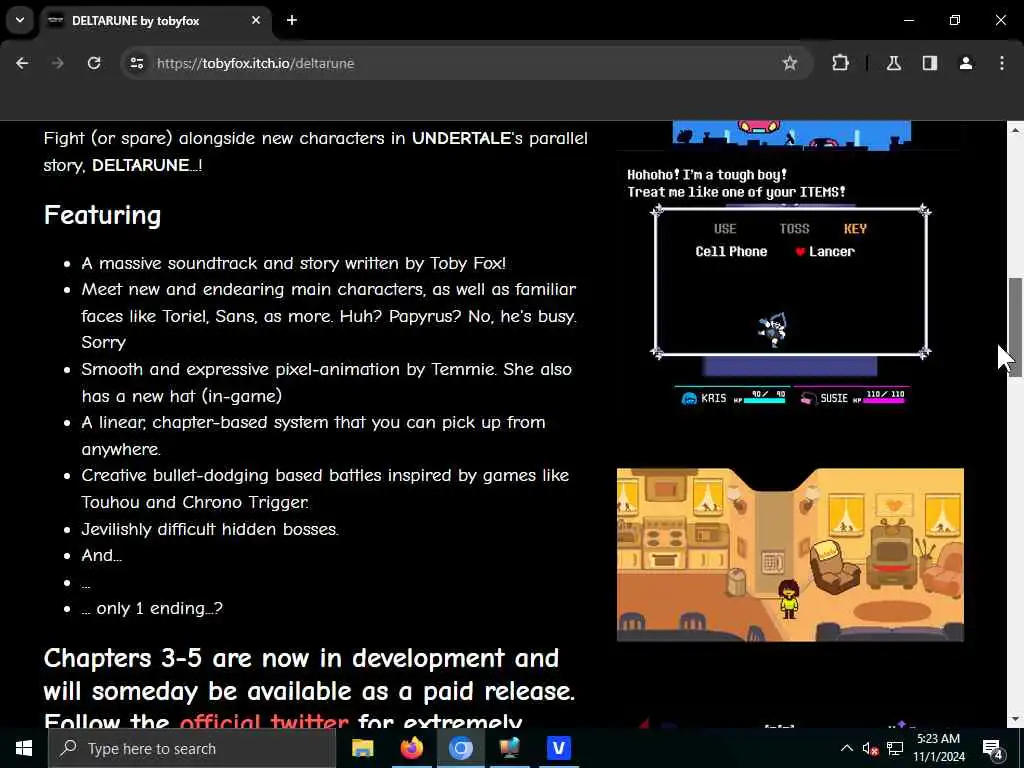Click '... only 1 ending...?' bullet
Viewport: 1024px width, 768px height.
pos(152,608)
